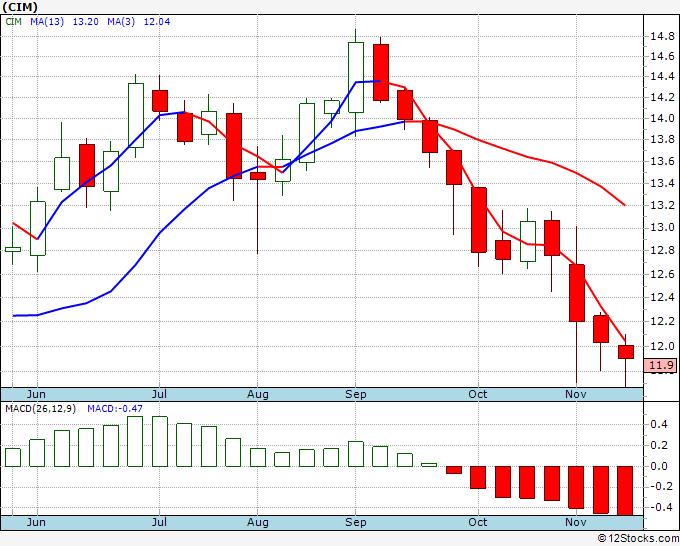Click Sep on the MACD panel time axis

coord(356,523)
